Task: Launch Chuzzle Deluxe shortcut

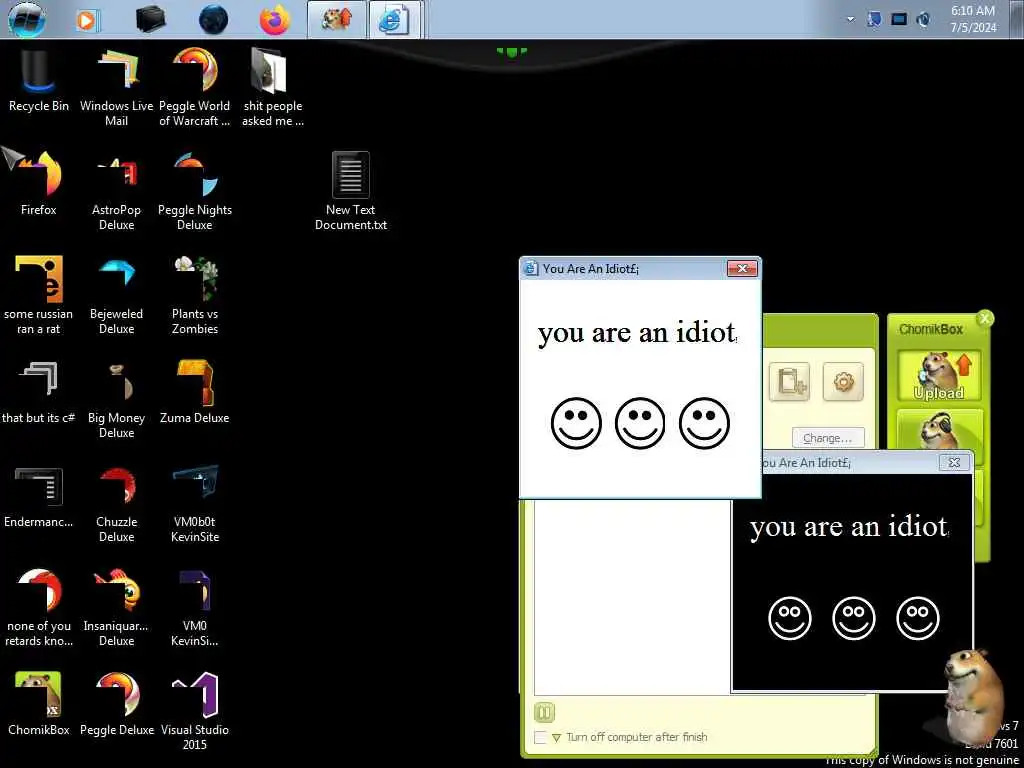Action: tap(116, 503)
